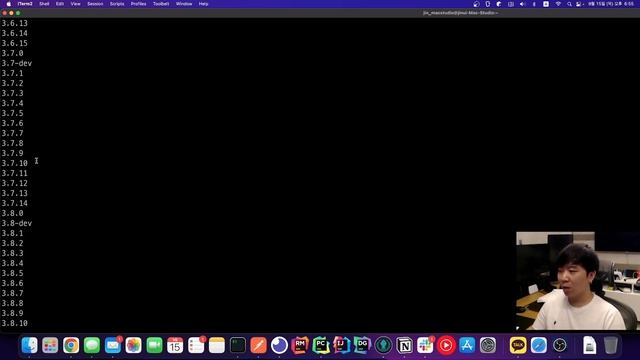This screenshot has height=360, width=640.
Task: Click the volume icon in menu bar
Action: point(522,4)
